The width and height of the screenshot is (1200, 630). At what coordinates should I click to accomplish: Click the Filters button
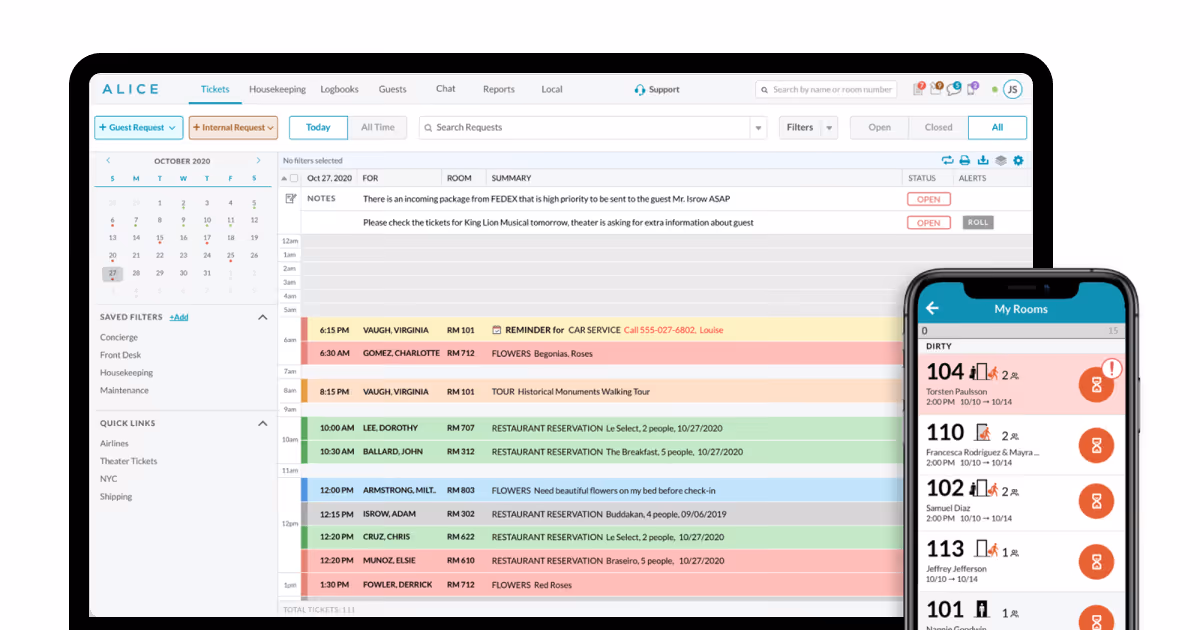coord(800,128)
